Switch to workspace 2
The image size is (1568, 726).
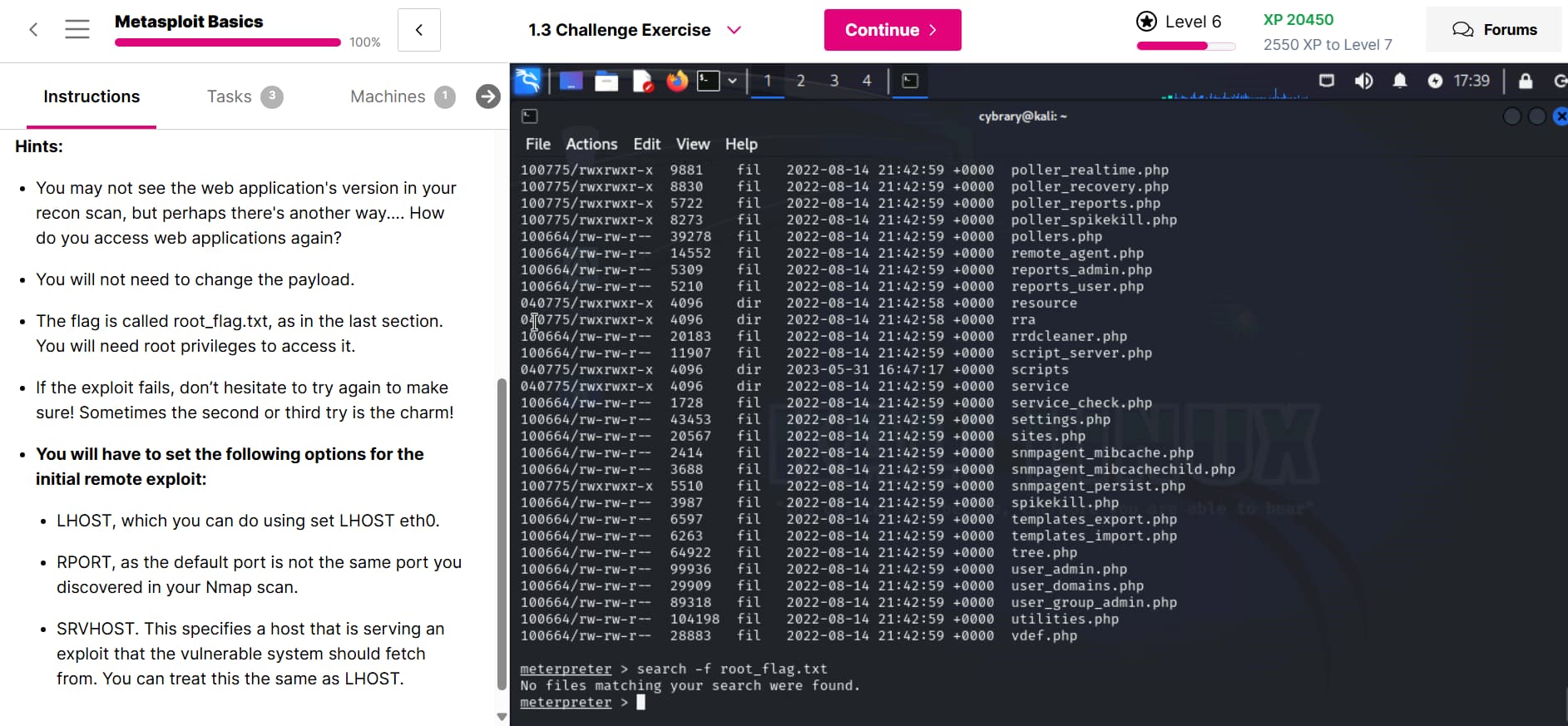(800, 81)
